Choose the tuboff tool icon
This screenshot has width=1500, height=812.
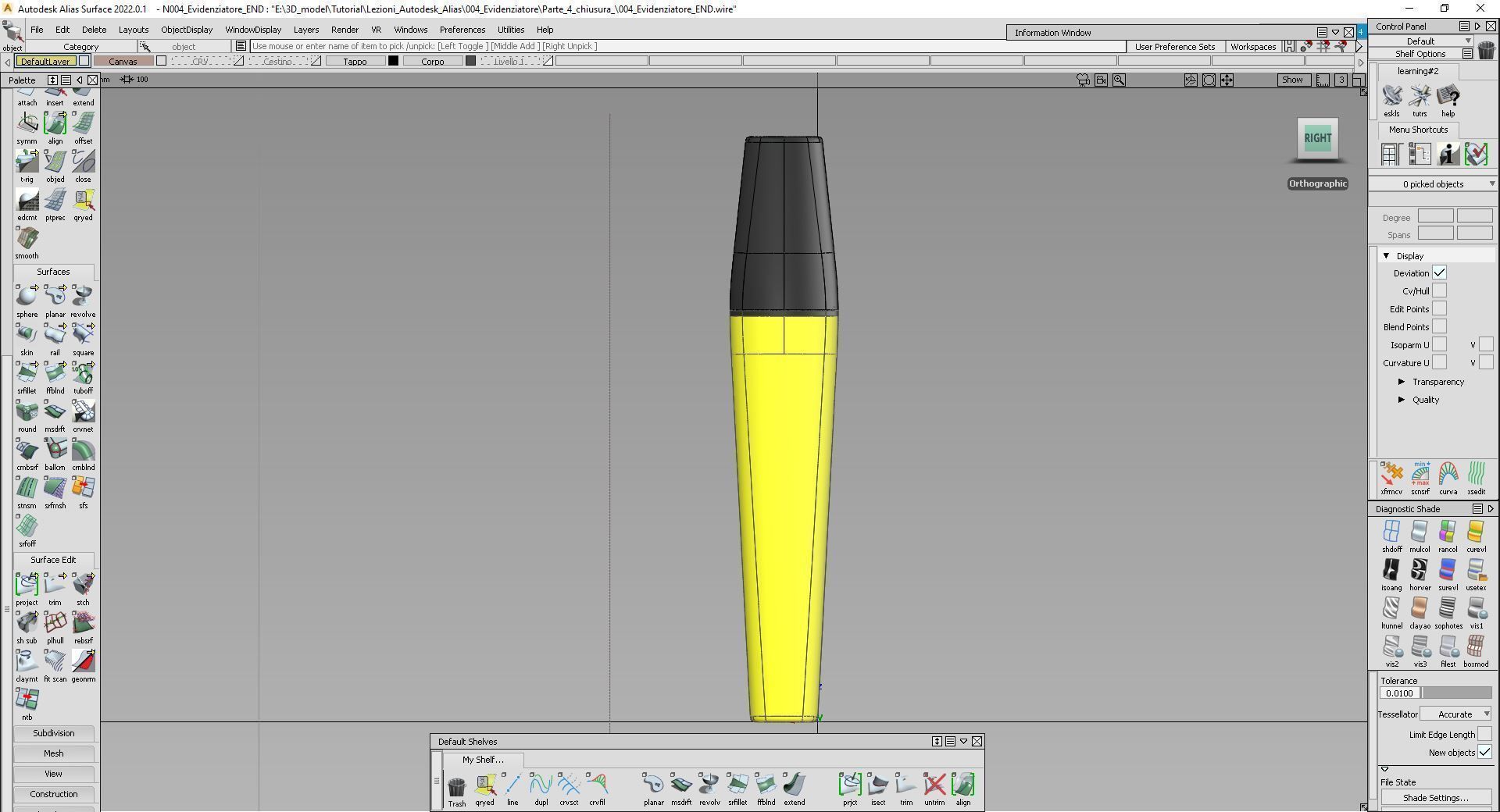coord(83,372)
